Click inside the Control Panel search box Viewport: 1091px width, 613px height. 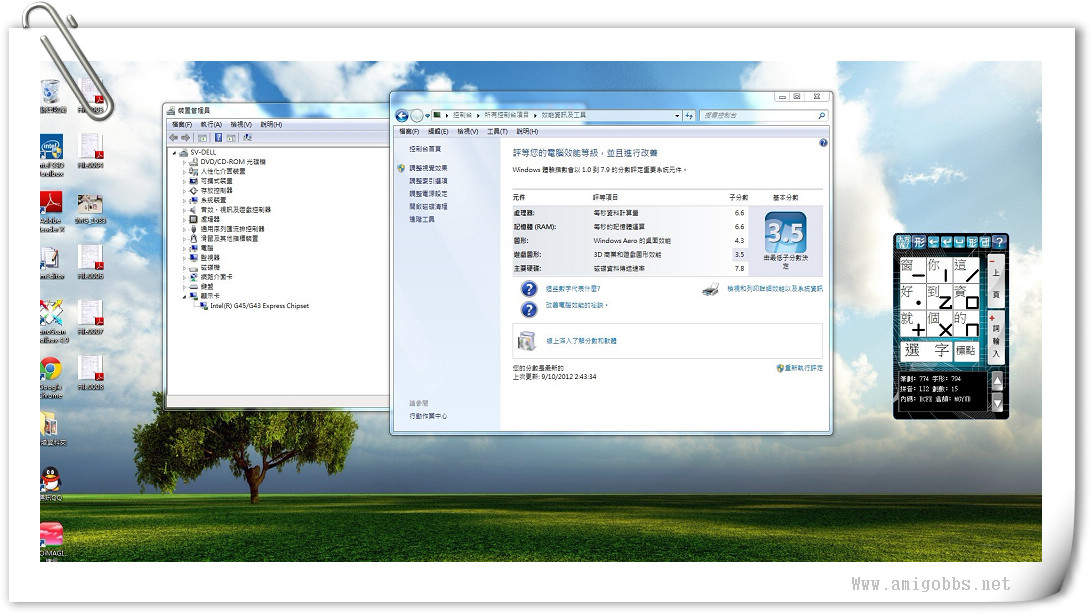point(758,116)
